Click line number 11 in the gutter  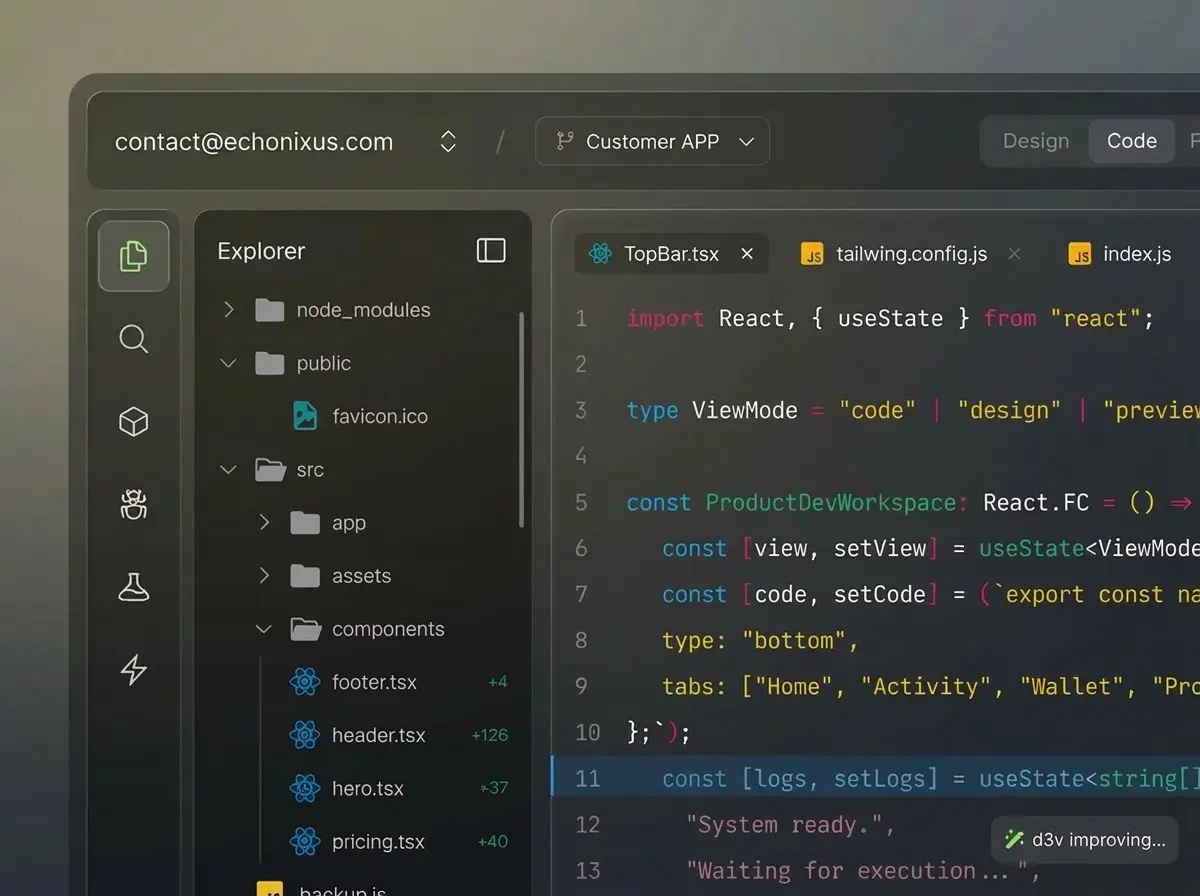[x=587, y=778]
